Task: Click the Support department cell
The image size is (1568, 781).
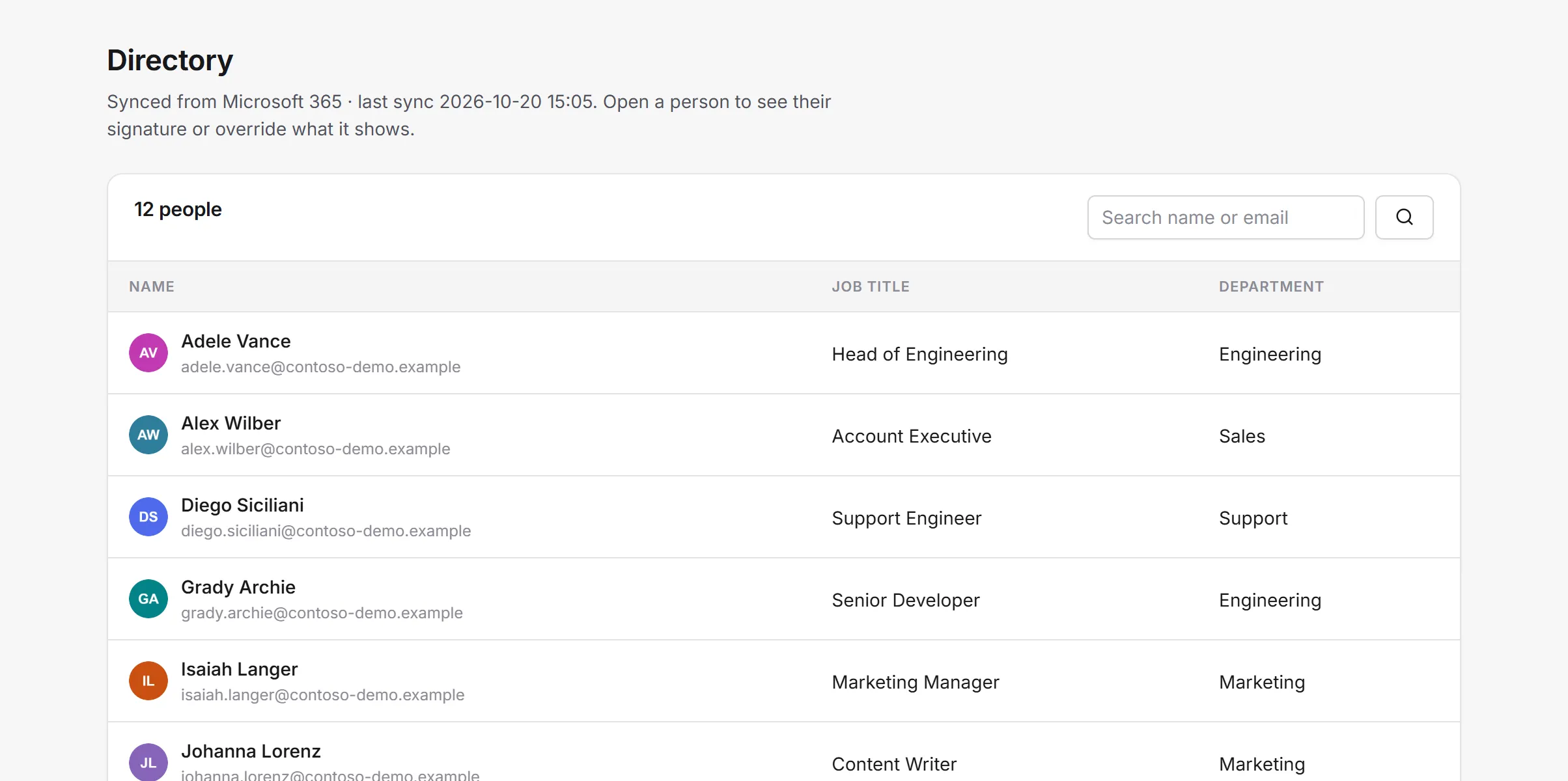Action: click(x=1253, y=518)
